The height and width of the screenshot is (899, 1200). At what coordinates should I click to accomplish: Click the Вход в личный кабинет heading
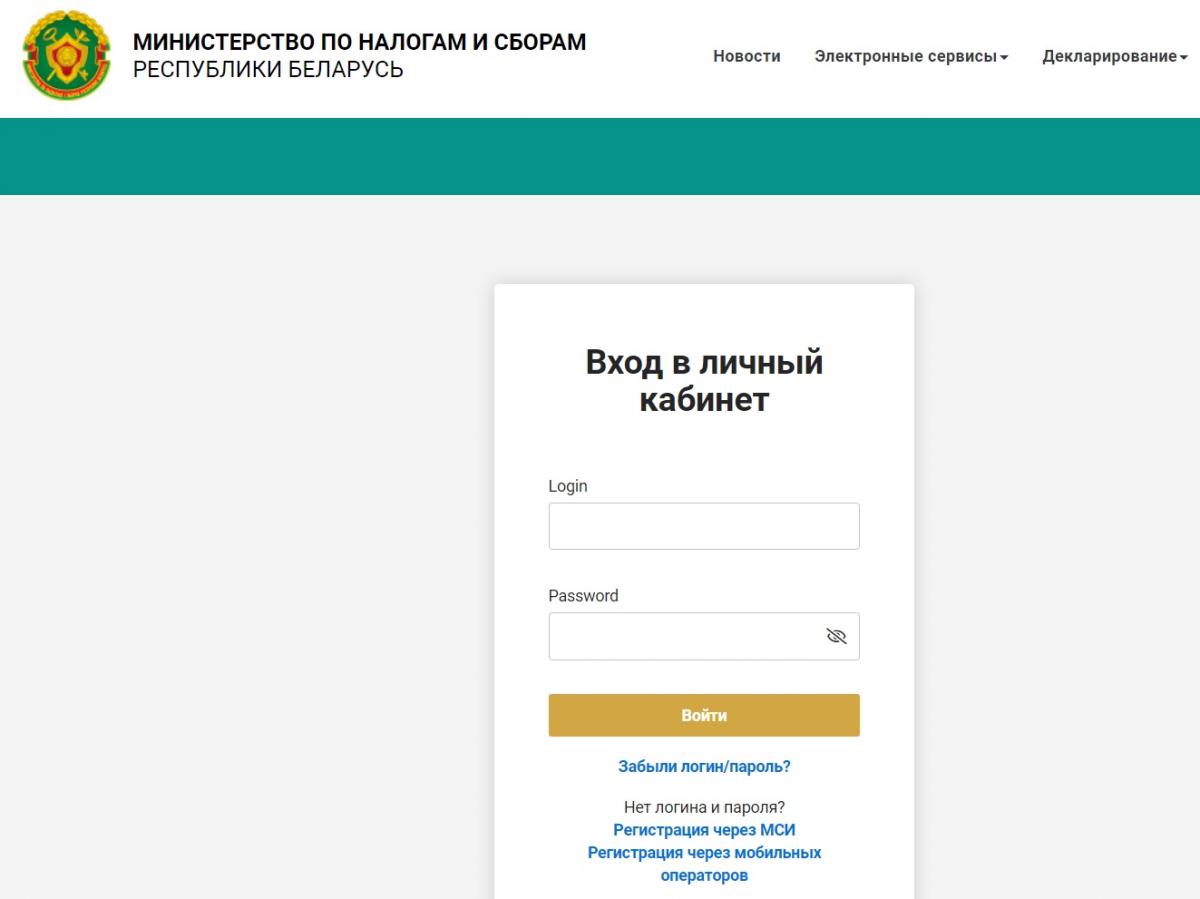click(704, 381)
